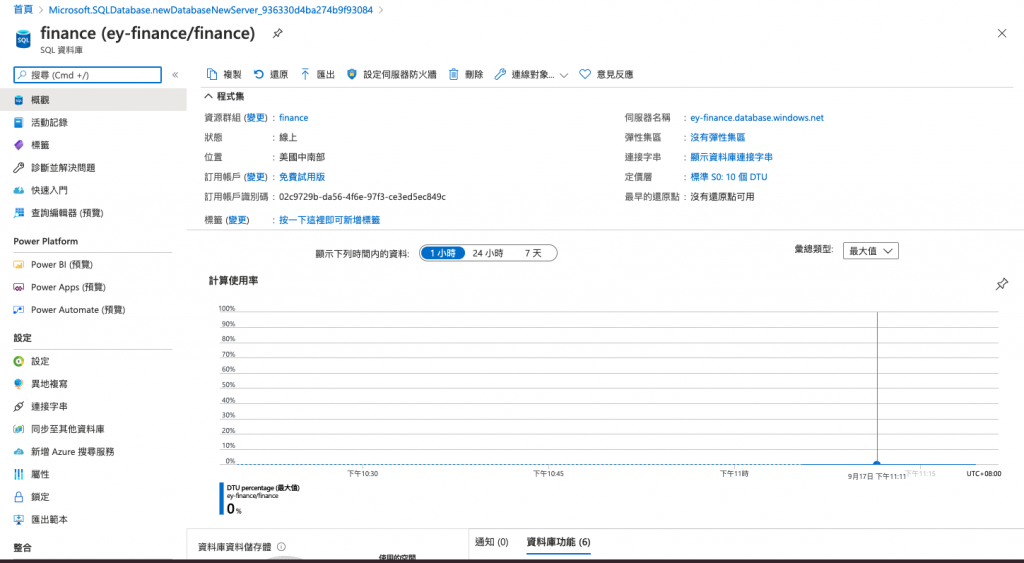This screenshot has width=1024, height=563.
Task: Click the firewall shield icon
Action: pos(351,74)
